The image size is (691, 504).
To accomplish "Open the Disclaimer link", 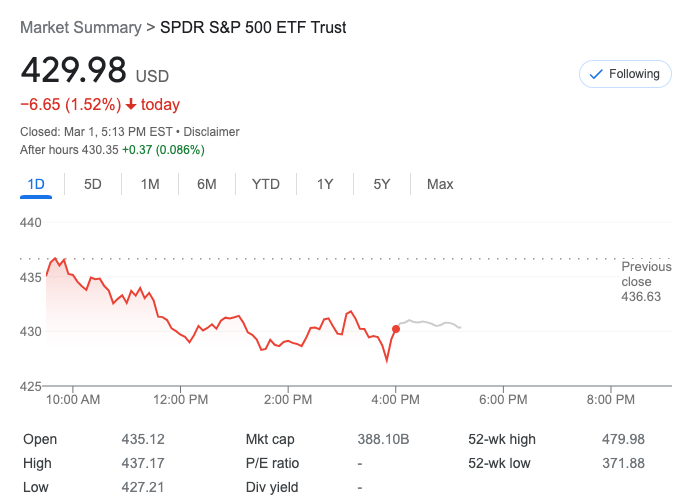I will (x=212, y=132).
